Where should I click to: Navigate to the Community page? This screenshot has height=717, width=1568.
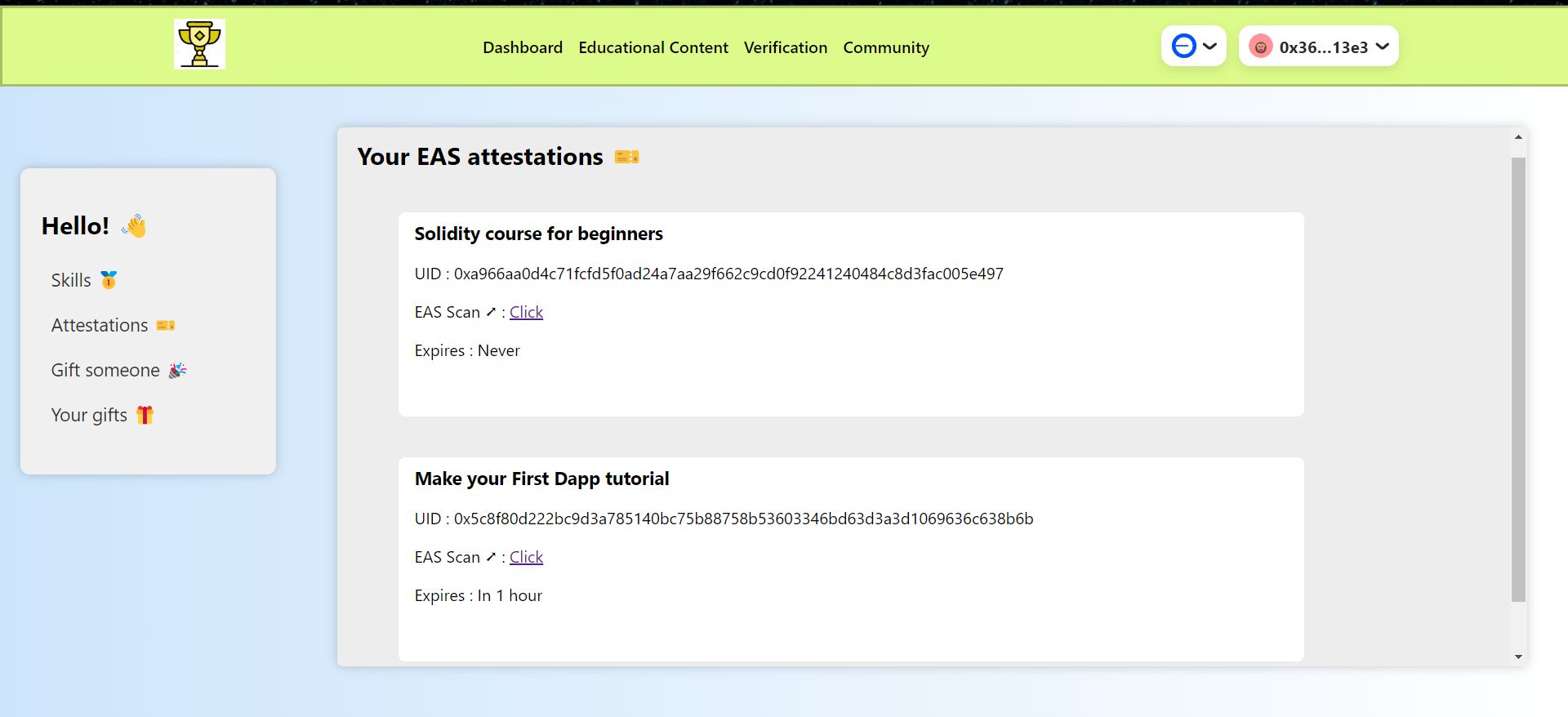[x=886, y=47]
